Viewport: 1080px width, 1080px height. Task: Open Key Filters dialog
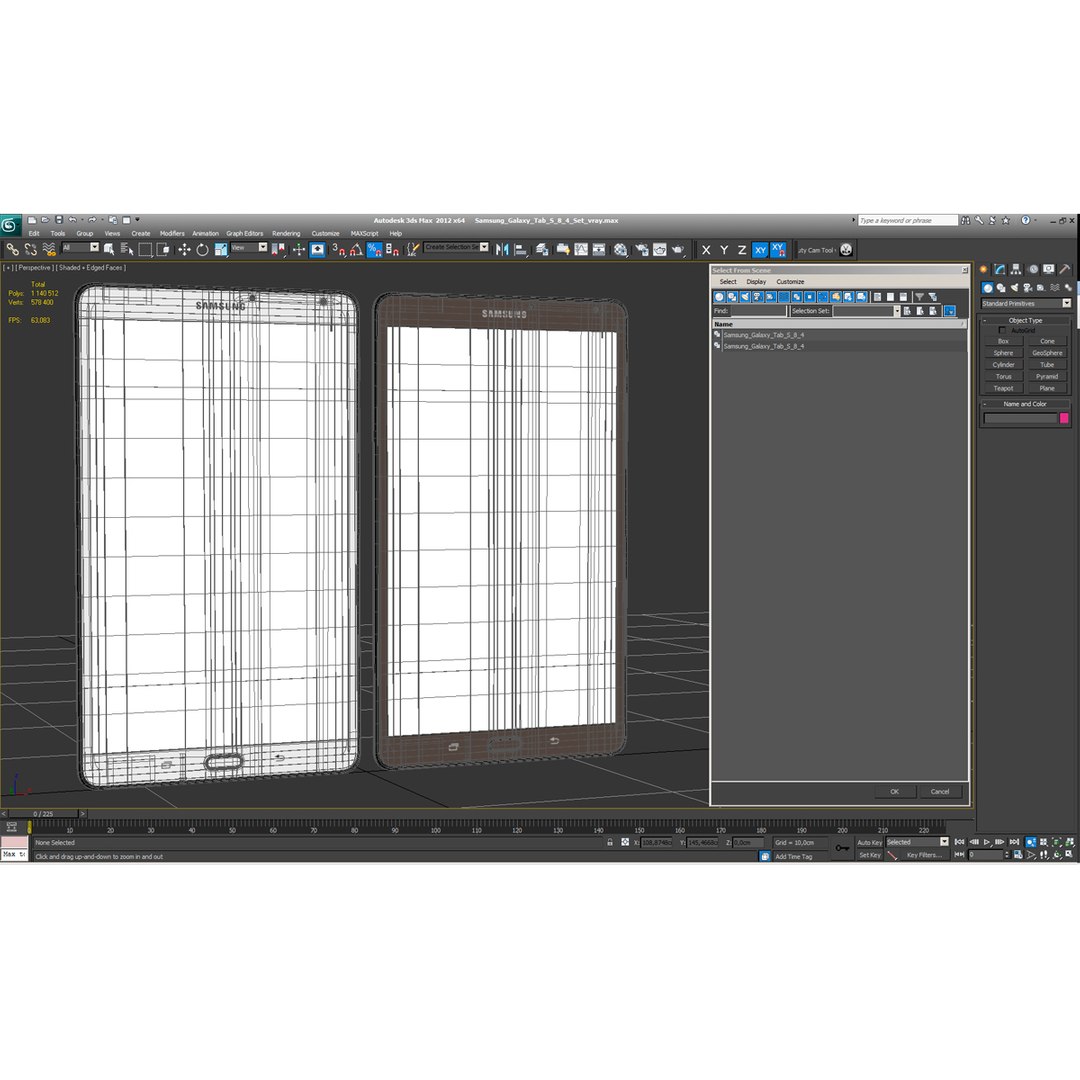point(924,855)
